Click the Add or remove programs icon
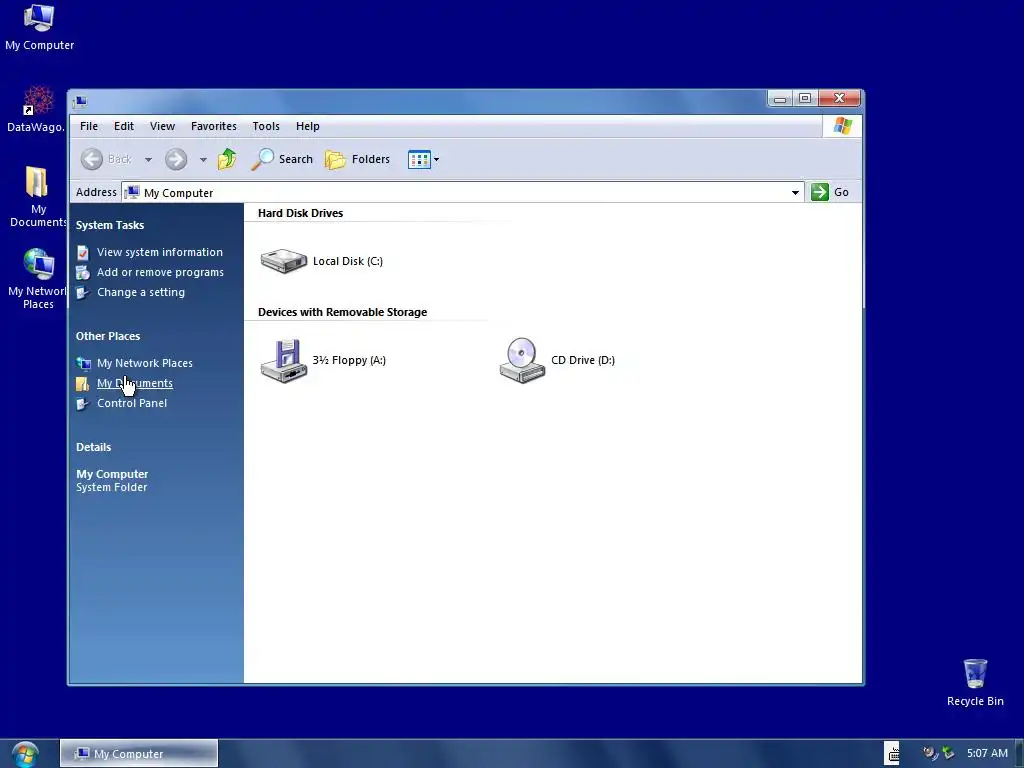 click(83, 273)
